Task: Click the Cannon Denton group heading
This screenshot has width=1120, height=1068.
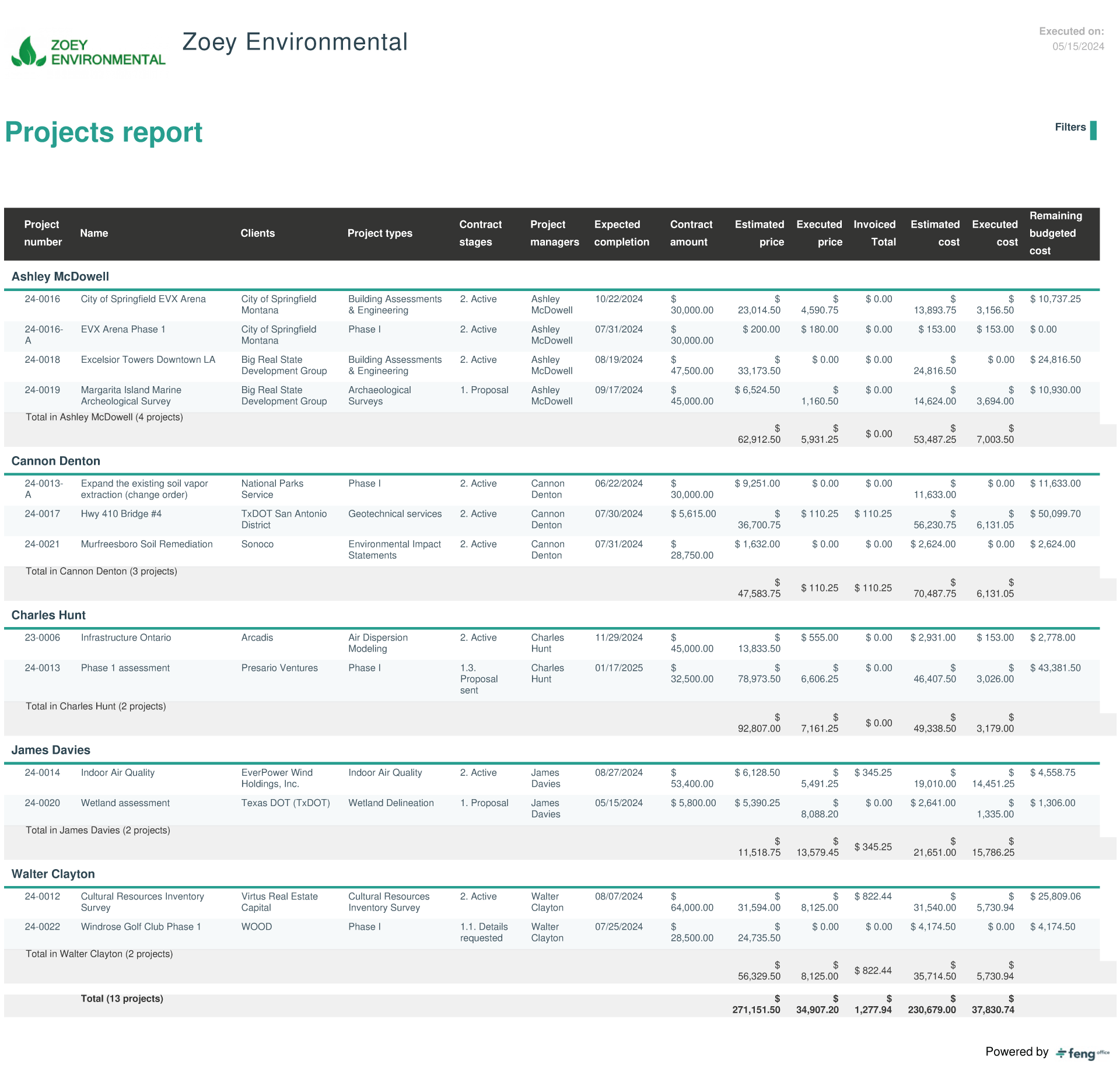Action: [56, 461]
